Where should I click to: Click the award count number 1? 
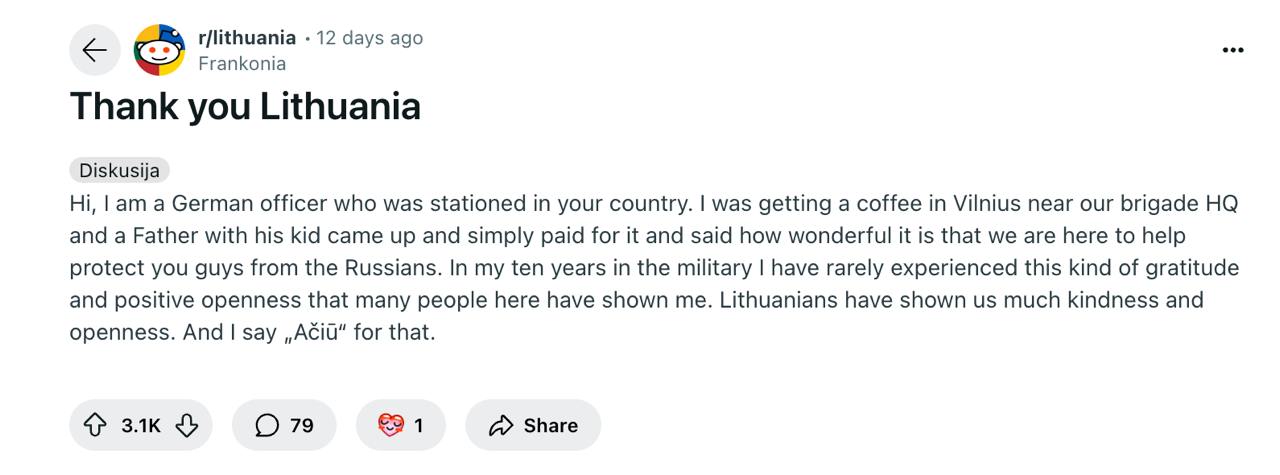[418, 426]
